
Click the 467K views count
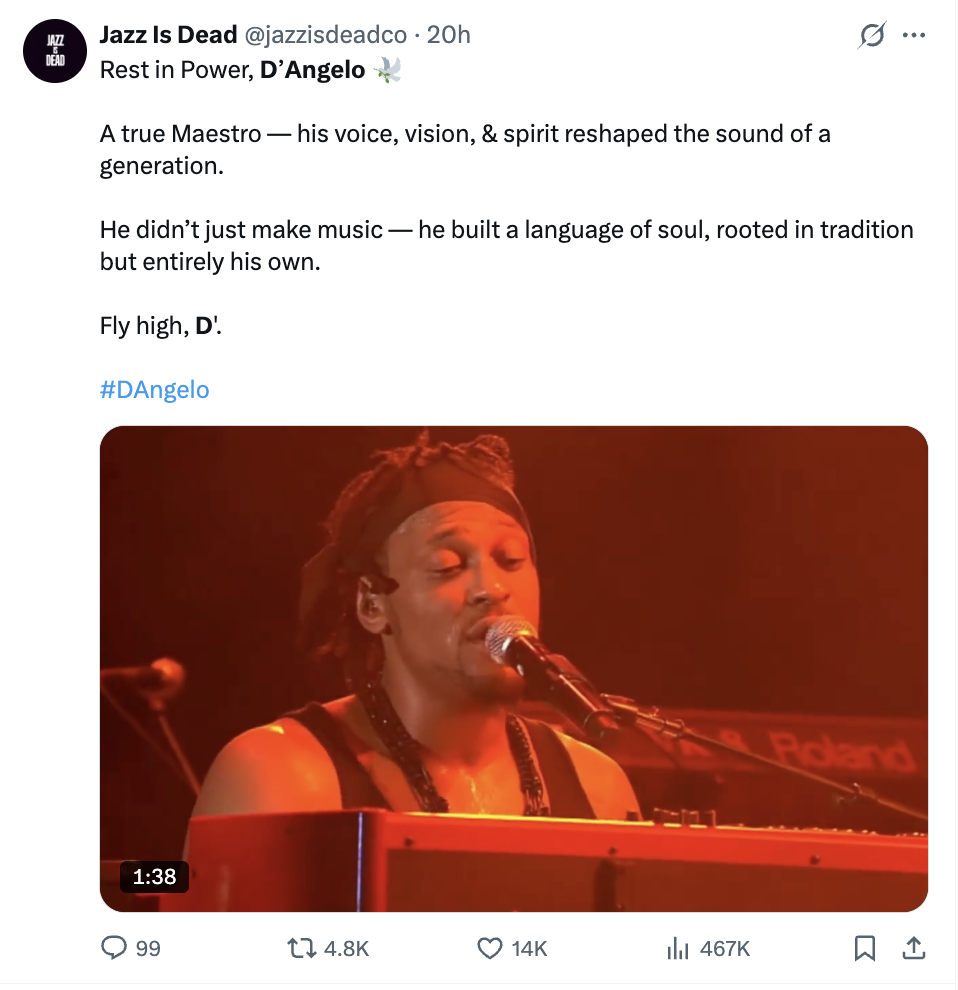point(725,948)
